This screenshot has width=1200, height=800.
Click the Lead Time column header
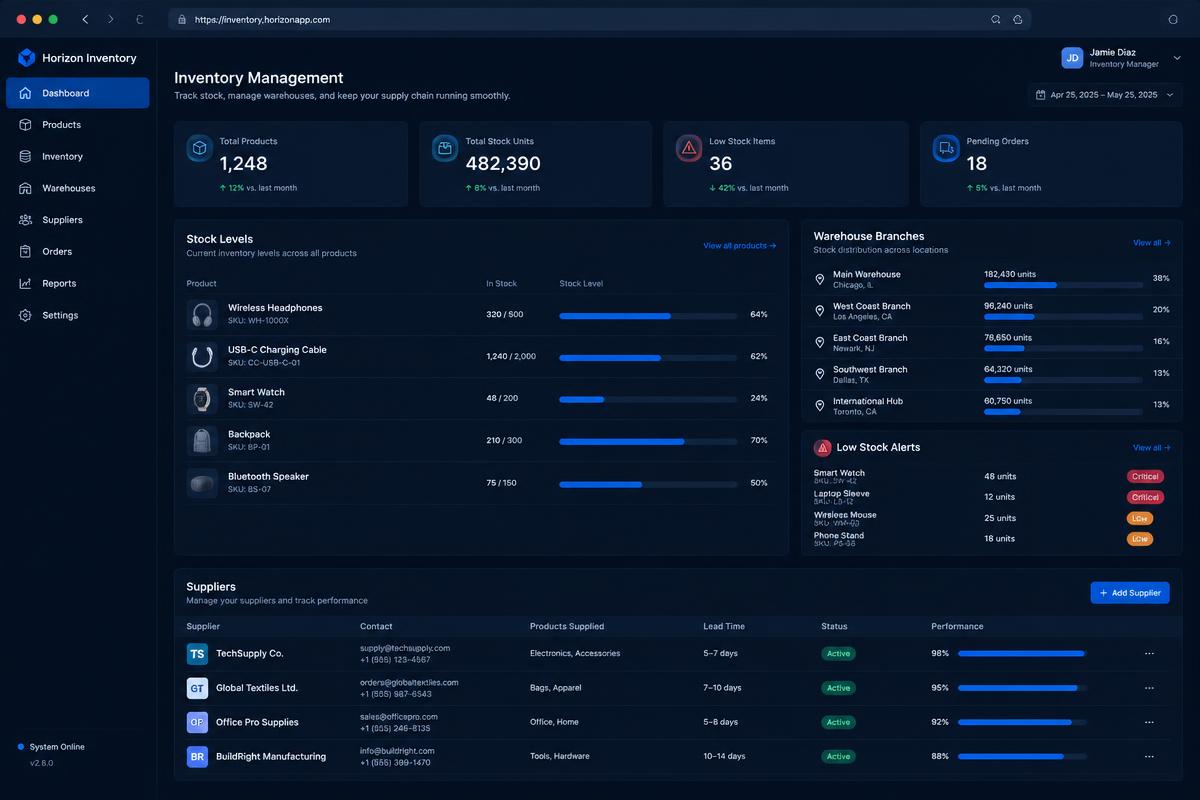(724, 626)
